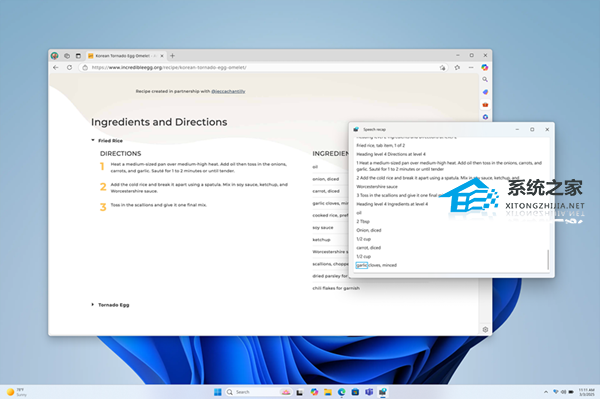Click step 3 'Toss in the scallions'

click(x=158, y=205)
